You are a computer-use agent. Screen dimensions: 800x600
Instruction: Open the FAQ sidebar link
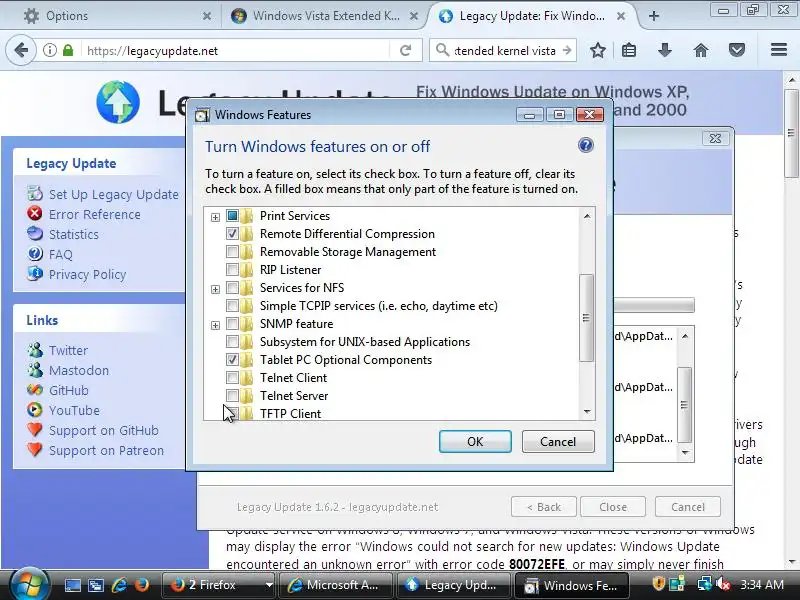click(x=61, y=254)
